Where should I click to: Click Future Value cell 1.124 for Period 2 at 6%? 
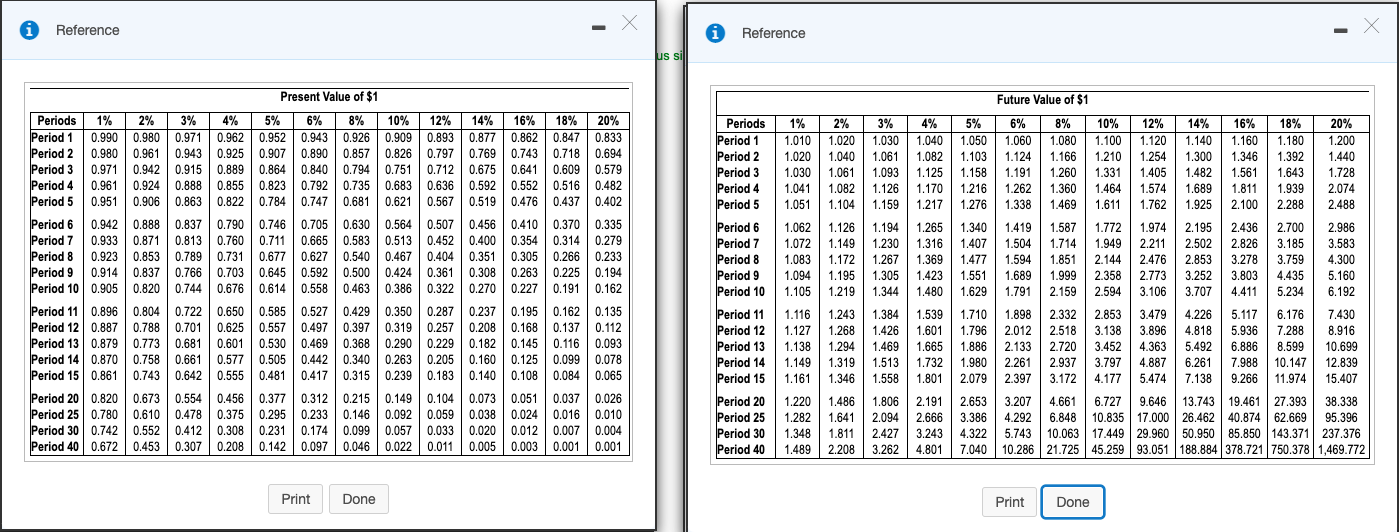[x=1018, y=156]
